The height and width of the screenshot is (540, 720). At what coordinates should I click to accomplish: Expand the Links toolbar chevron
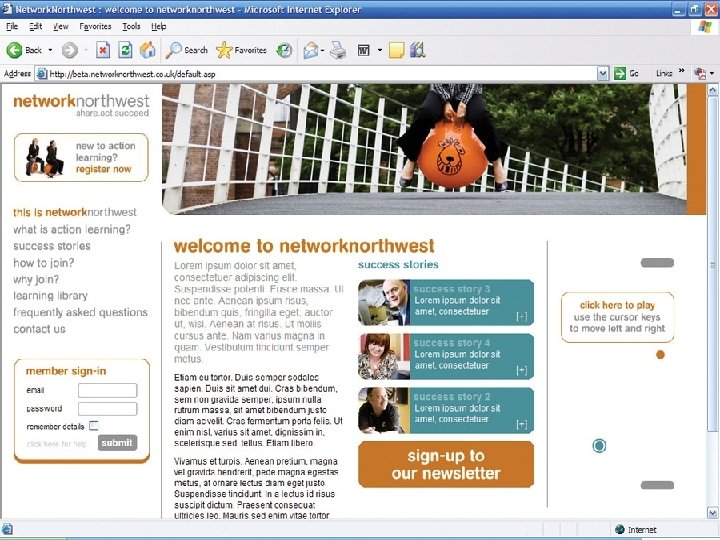click(682, 71)
